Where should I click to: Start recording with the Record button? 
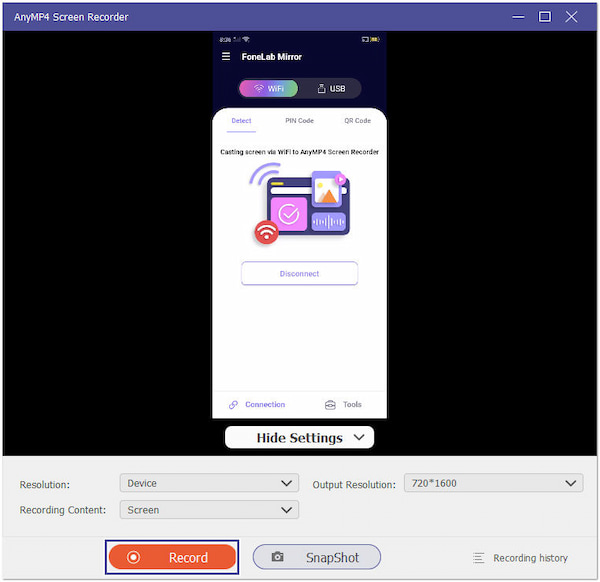pyautogui.click(x=172, y=558)
